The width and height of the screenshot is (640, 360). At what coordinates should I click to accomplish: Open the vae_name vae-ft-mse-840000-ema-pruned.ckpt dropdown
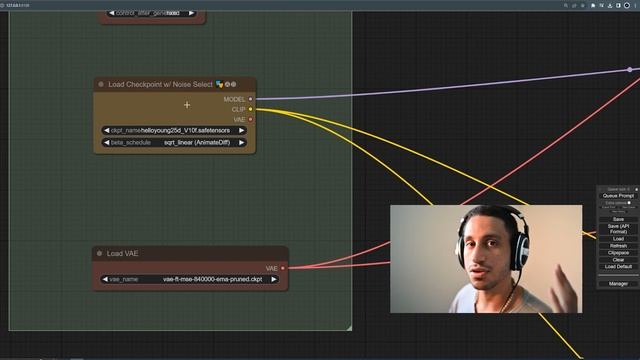tap(189, 280)
